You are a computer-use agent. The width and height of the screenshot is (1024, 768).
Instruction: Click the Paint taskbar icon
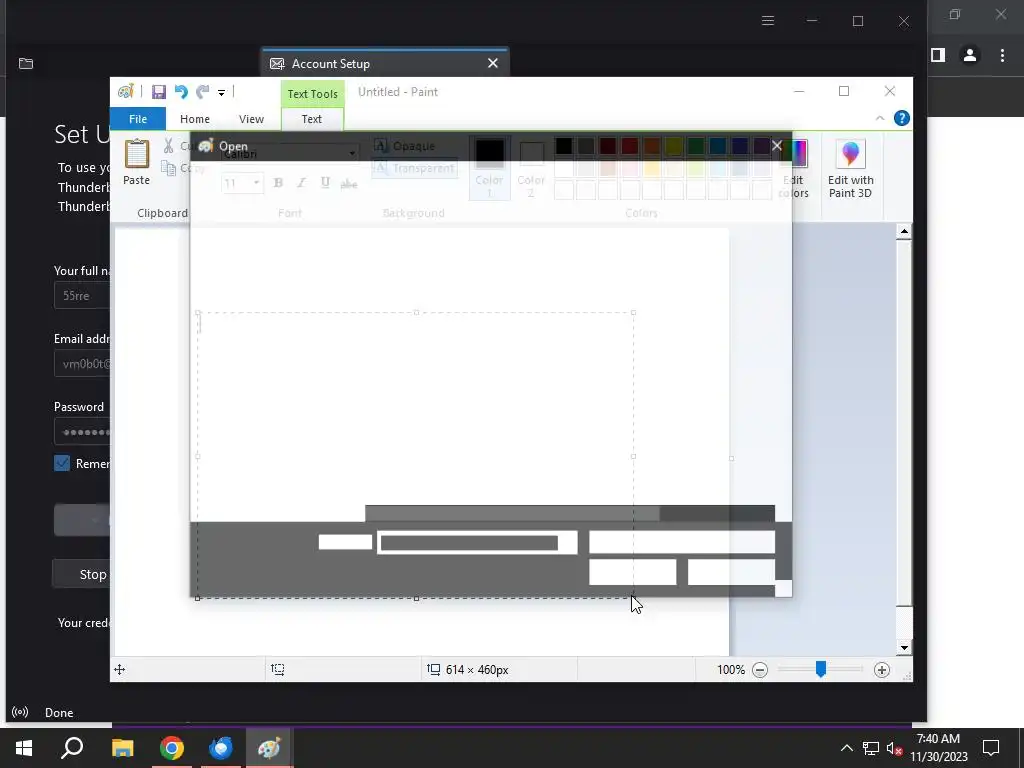pyautogui.click(x=269, y=748)
